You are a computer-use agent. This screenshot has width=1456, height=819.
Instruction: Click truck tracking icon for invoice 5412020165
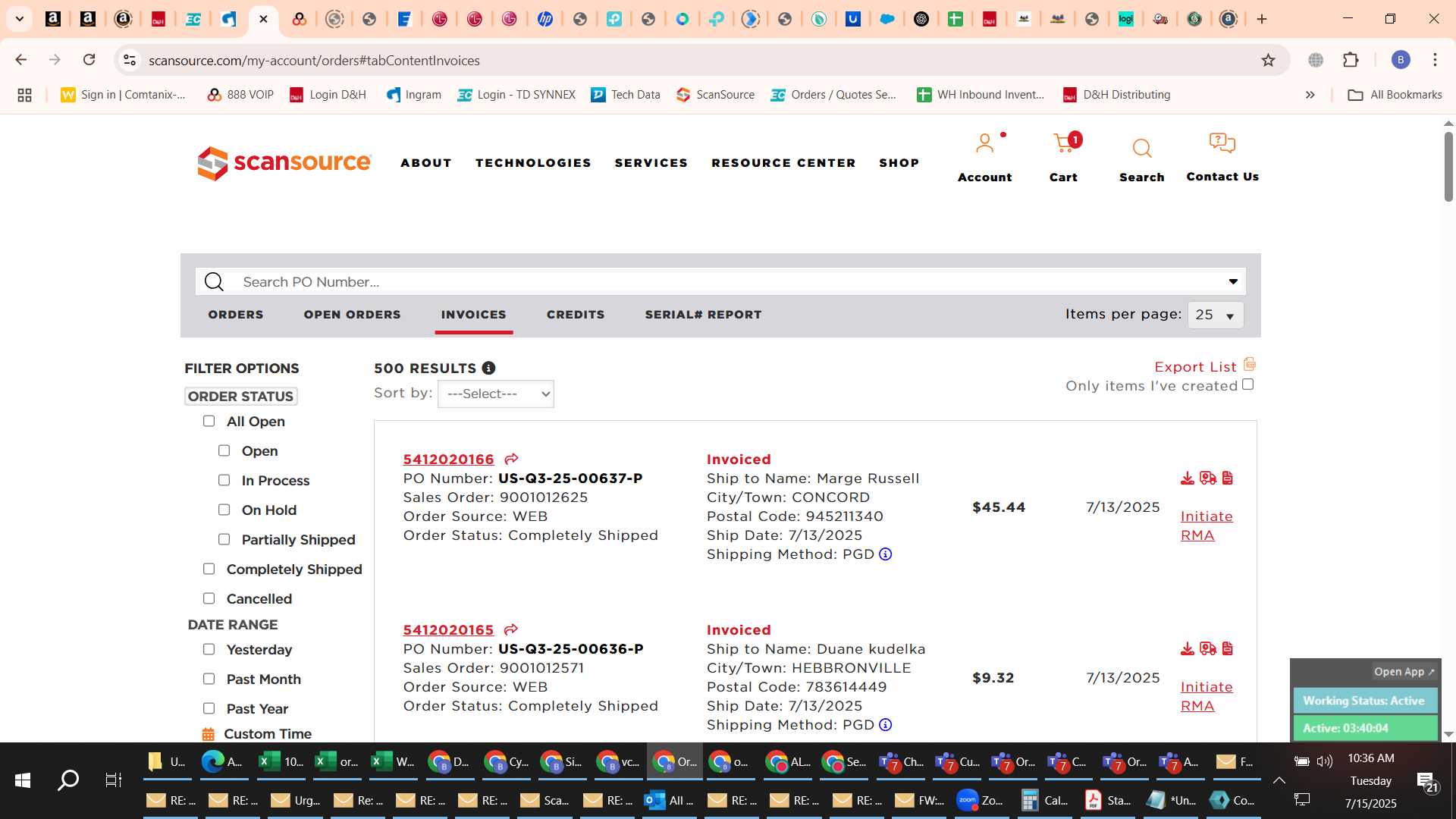1208,648
